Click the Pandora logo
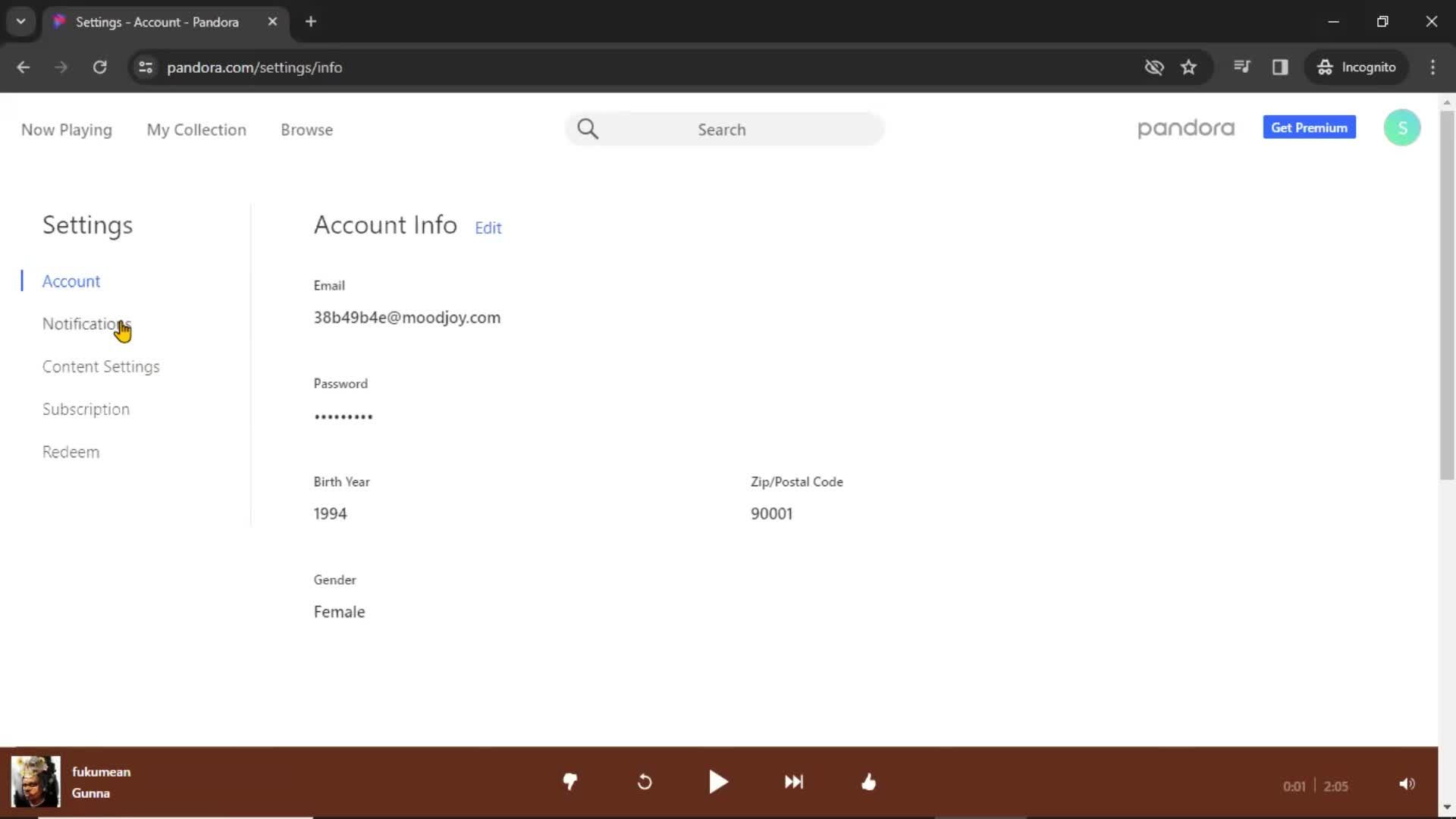Image resolution: width=1456 pixels, height=819 pixels. pos(1185,128)
